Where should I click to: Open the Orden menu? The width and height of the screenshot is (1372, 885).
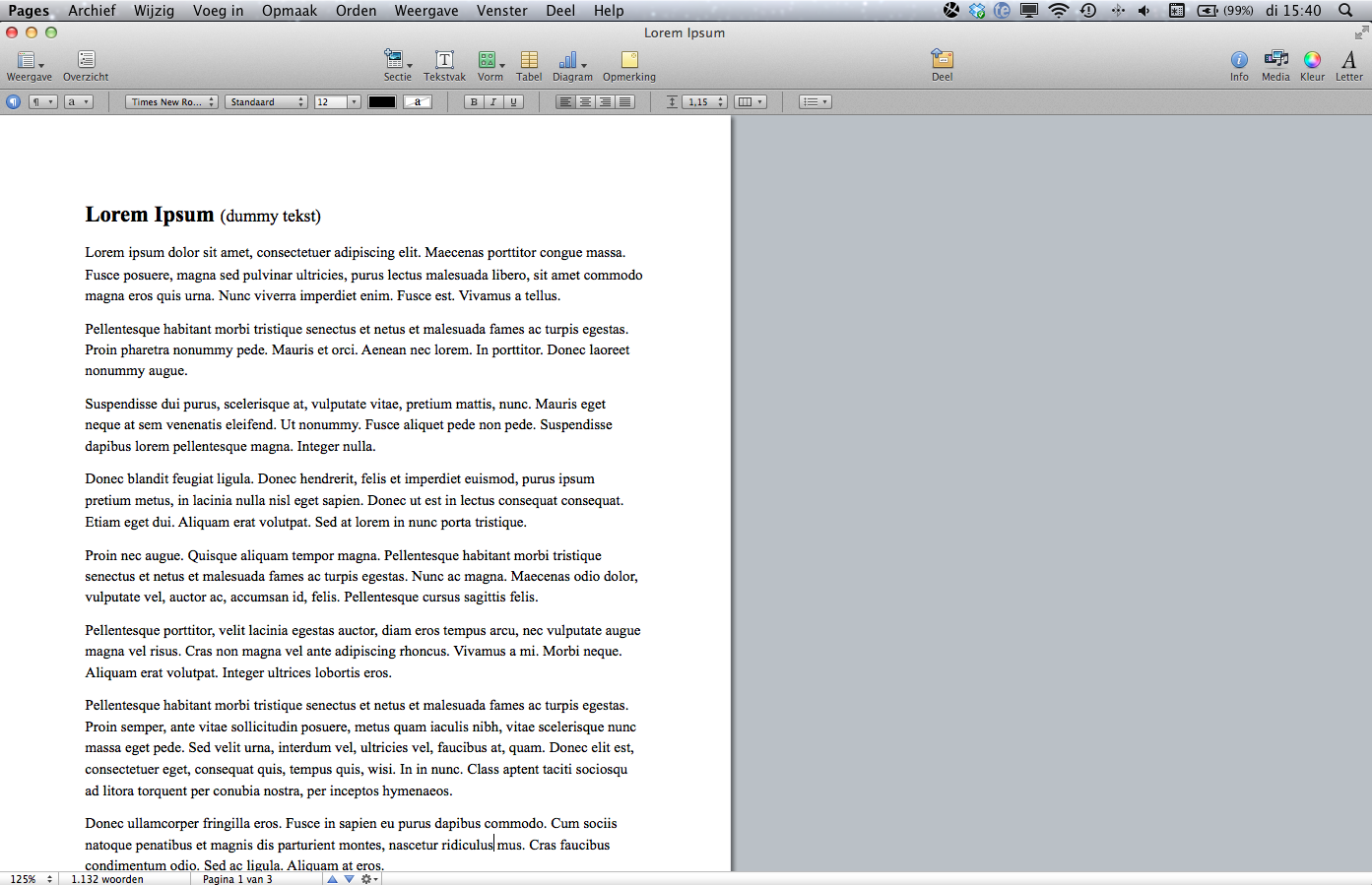pyautogui.click(x=356, y=11)
